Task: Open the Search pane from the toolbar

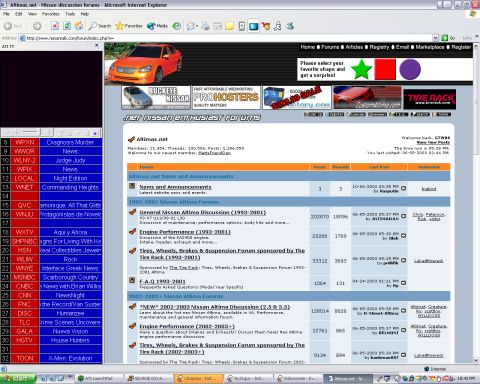Action: 100,26
